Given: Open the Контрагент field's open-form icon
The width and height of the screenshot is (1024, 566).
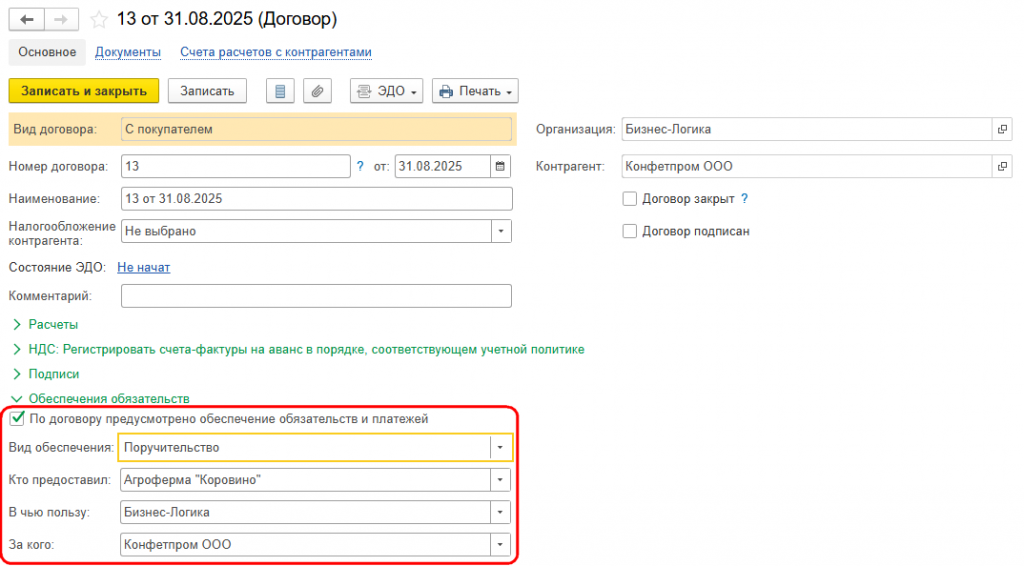Looking at the screenshot, I should [x=1002, y=166].
